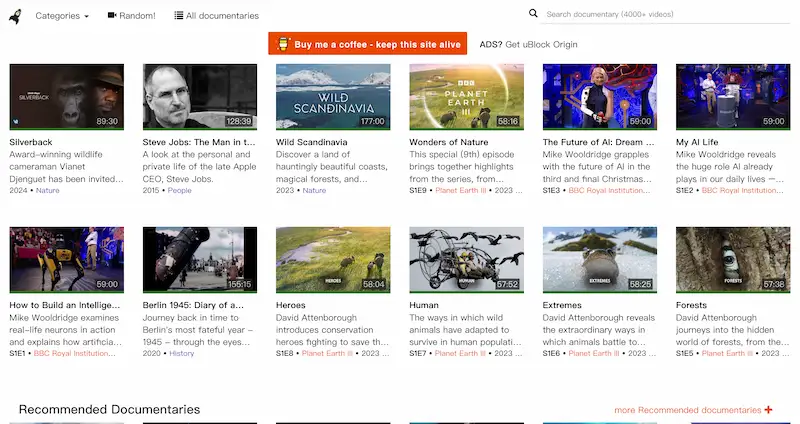The width and height of the screenshot is (800, 424).
Task: Select Nature category under Wild Scandinavia
Action: tap(314, 190)
